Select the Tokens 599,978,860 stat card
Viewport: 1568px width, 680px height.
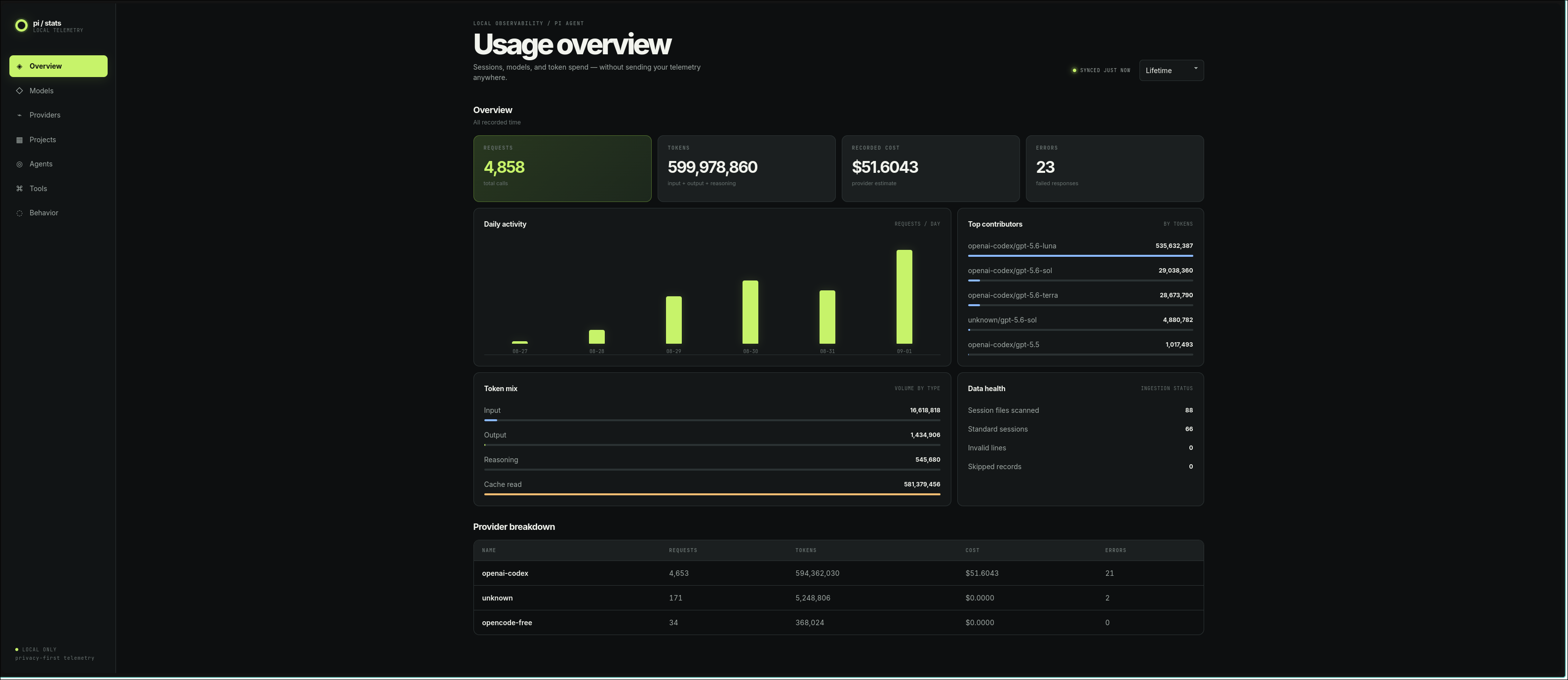(746, 168)
